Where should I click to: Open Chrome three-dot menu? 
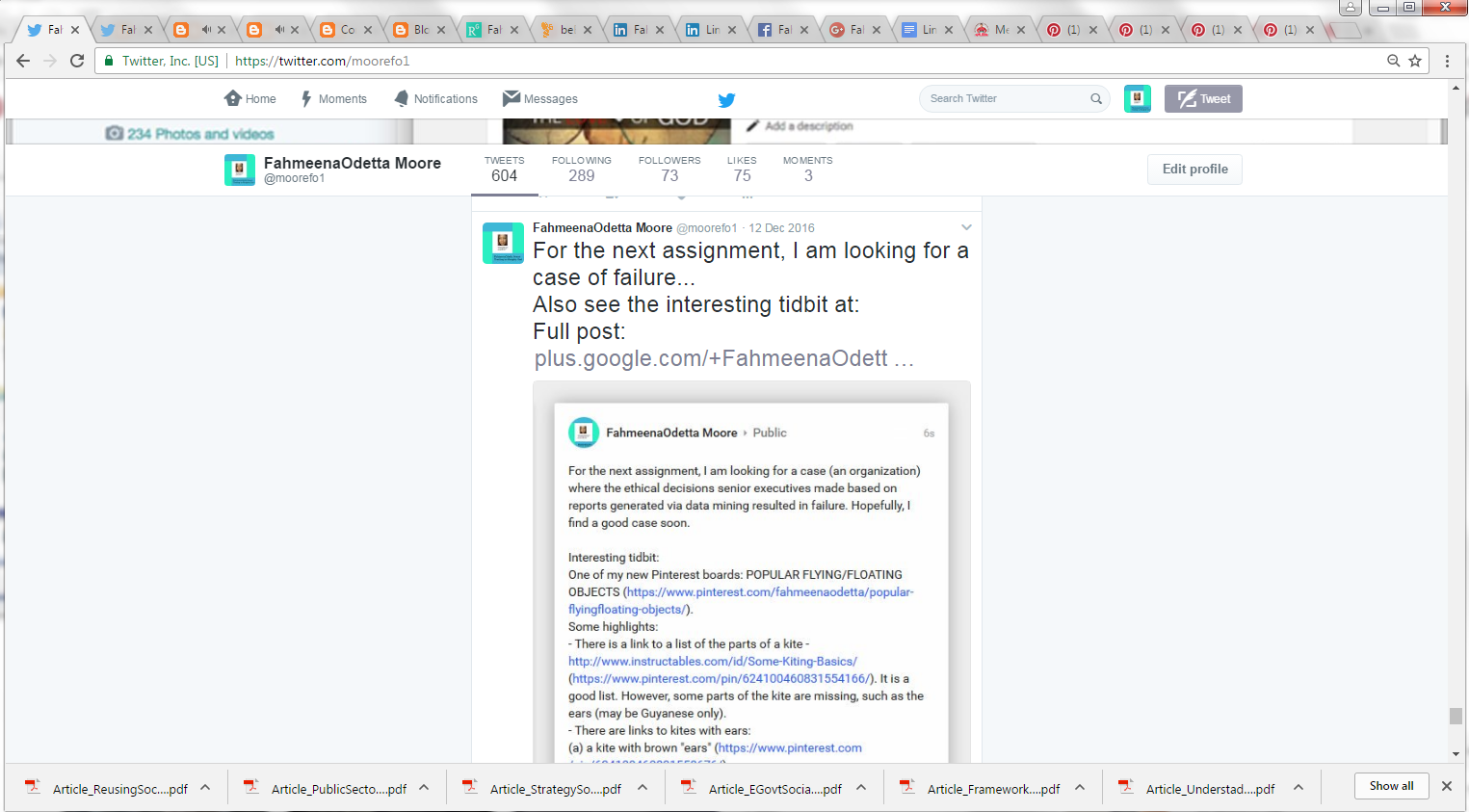click(x=1447, y=61)
